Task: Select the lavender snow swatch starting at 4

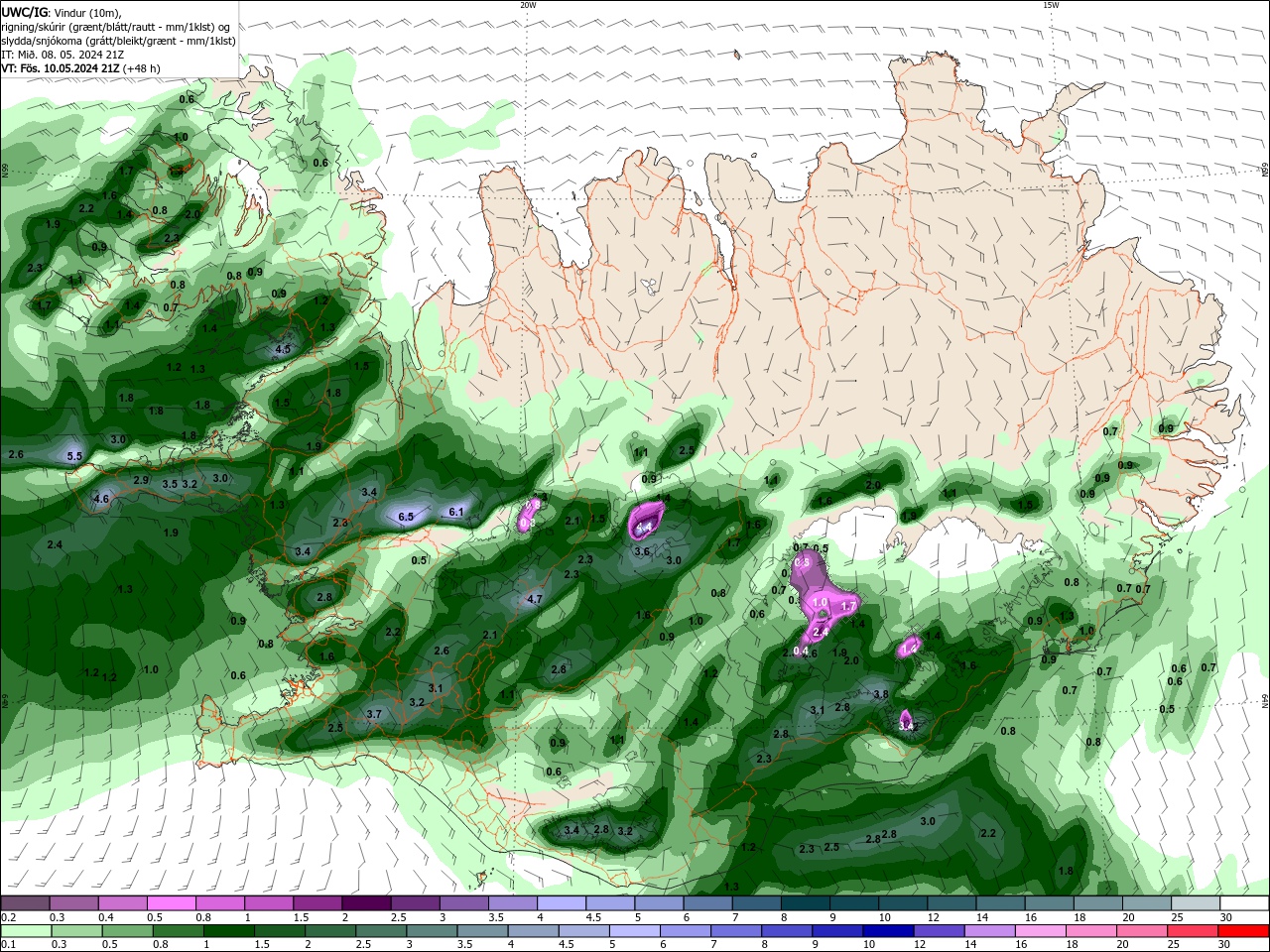Action: pyautogui.click(x=561, y=903)
